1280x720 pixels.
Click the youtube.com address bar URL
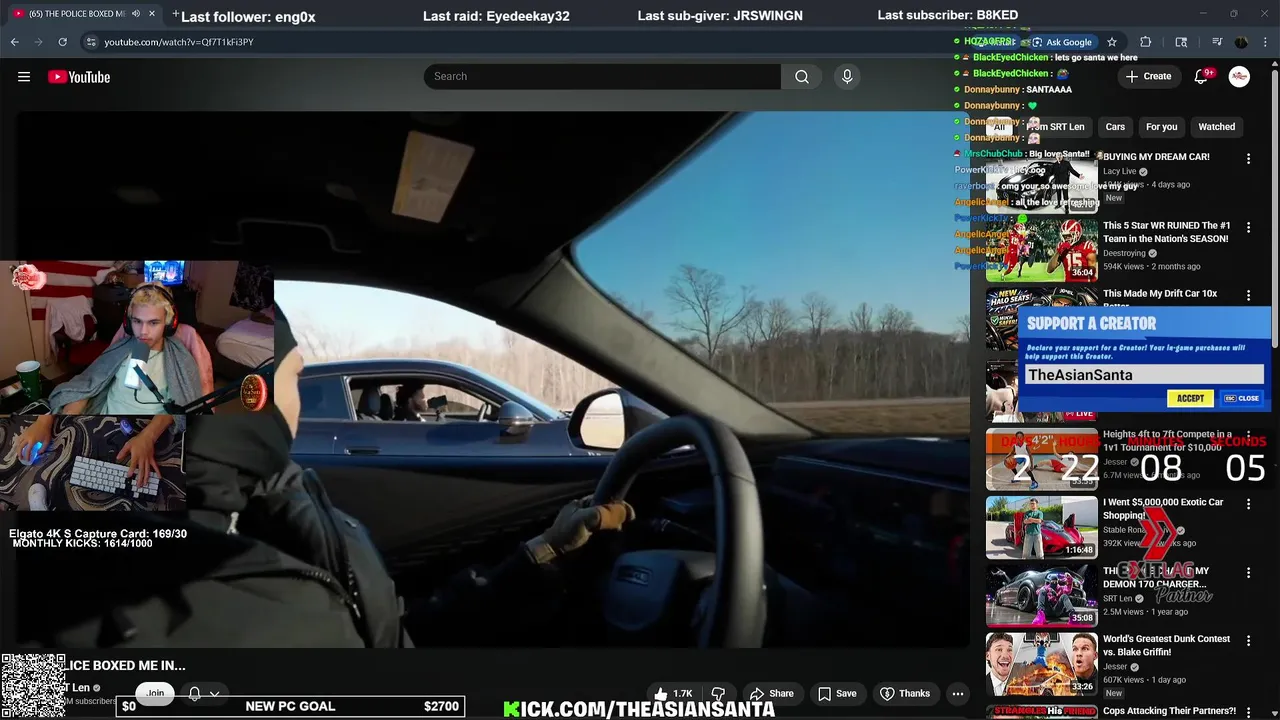point(179,42)
